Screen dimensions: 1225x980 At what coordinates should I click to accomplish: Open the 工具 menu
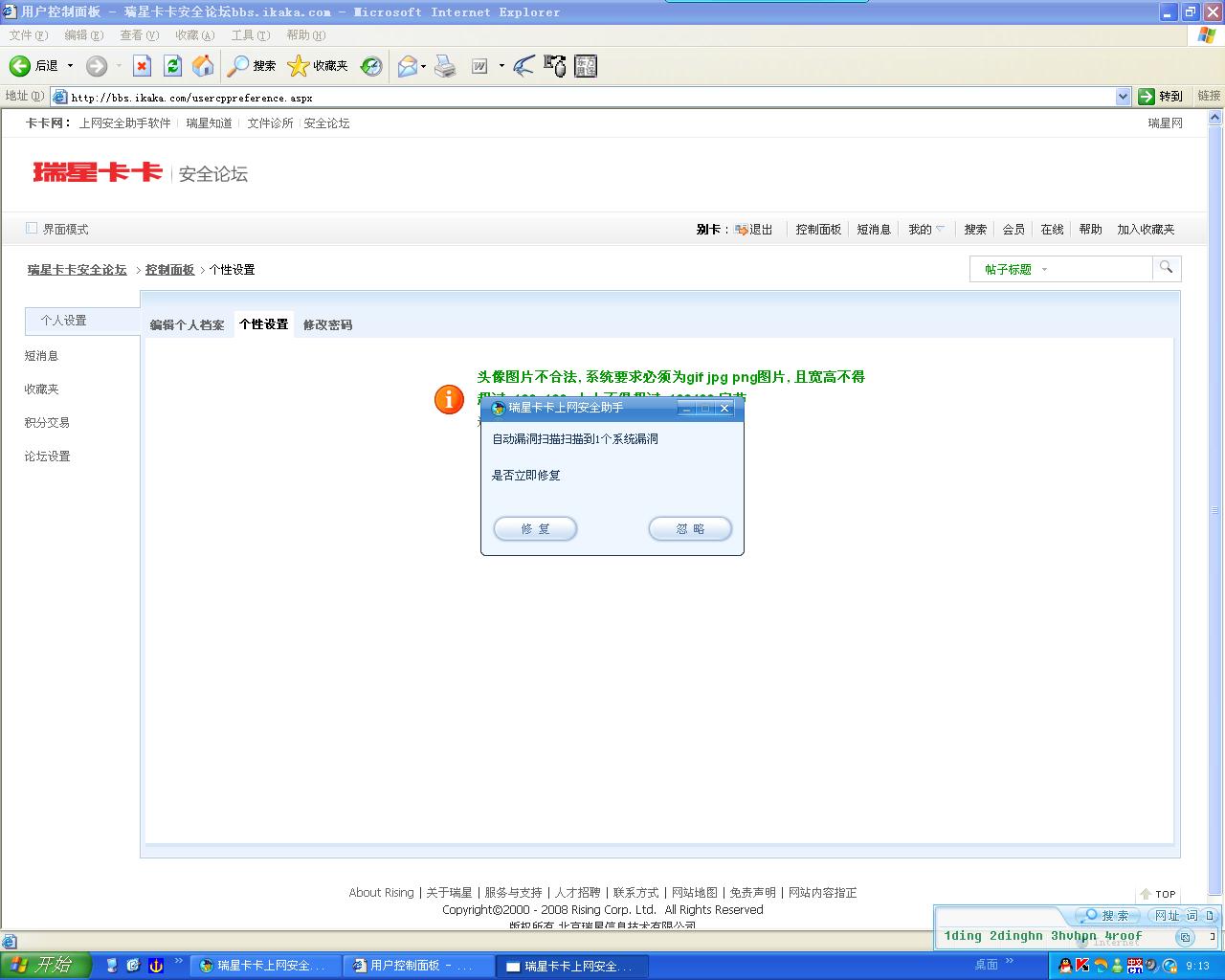250,35
